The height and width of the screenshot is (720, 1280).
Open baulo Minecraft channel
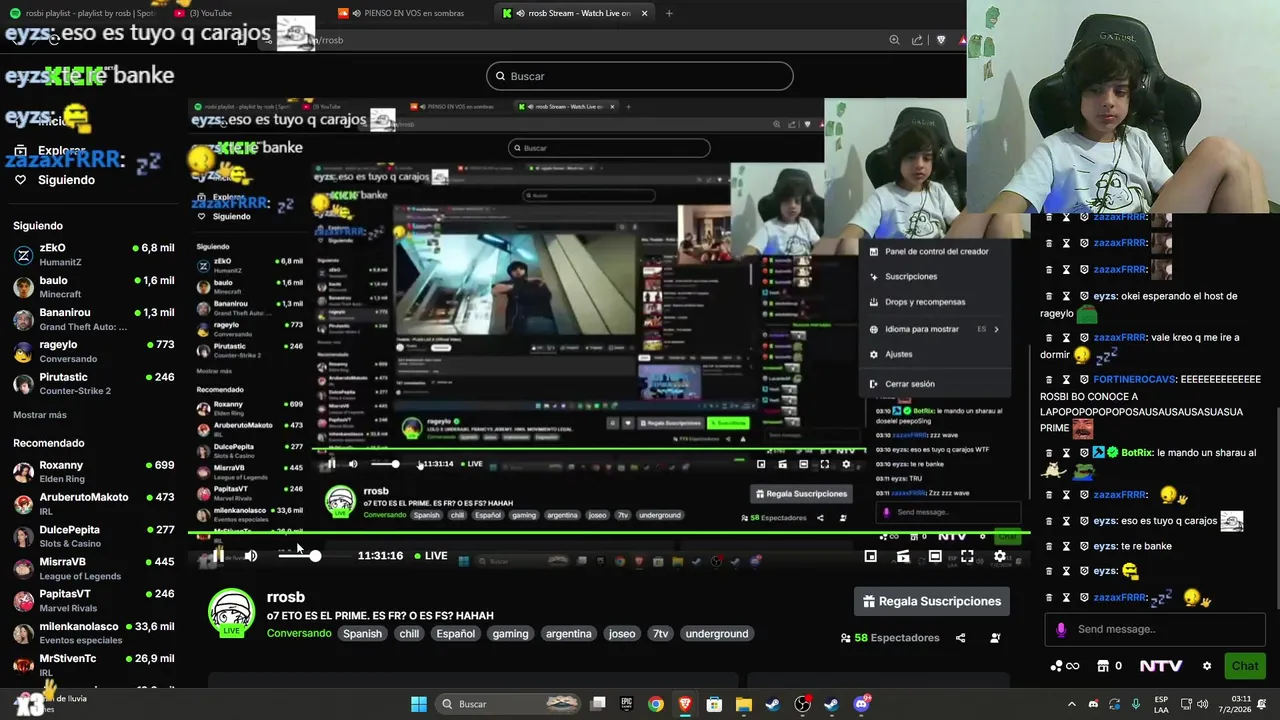tap(94, 287)
